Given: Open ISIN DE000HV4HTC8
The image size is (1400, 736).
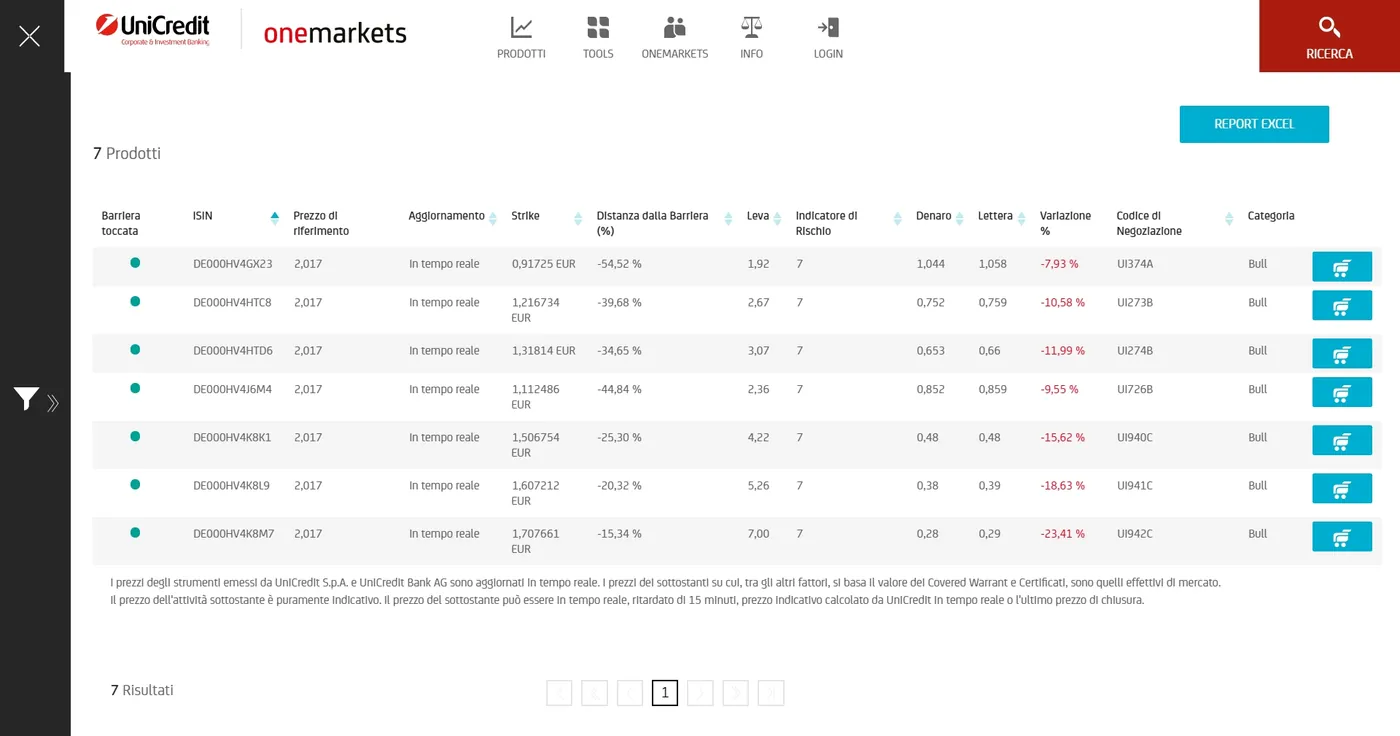Looking at the screenshot, I should click(x=232, y=302).
